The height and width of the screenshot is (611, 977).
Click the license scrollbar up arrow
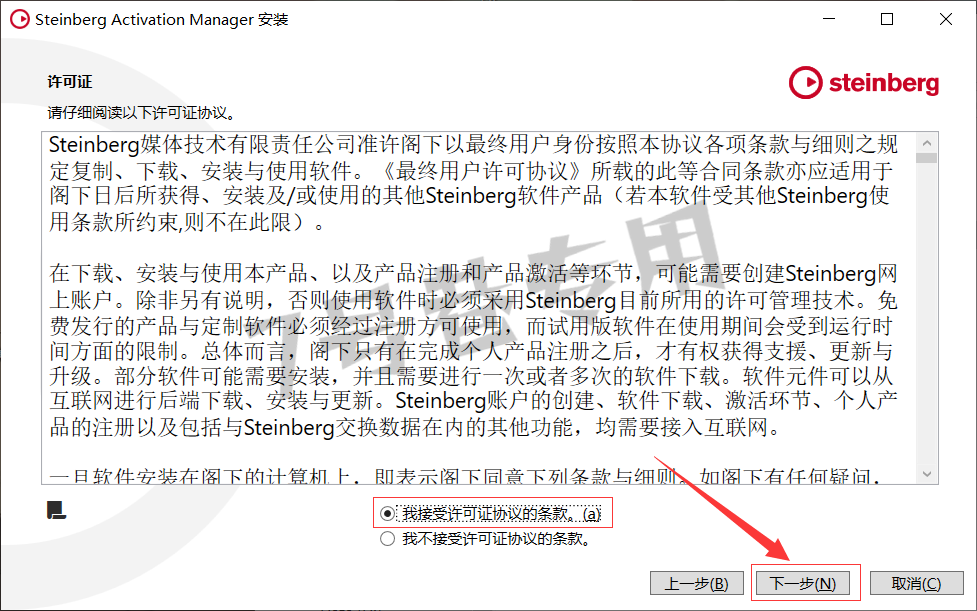[927, 143]
